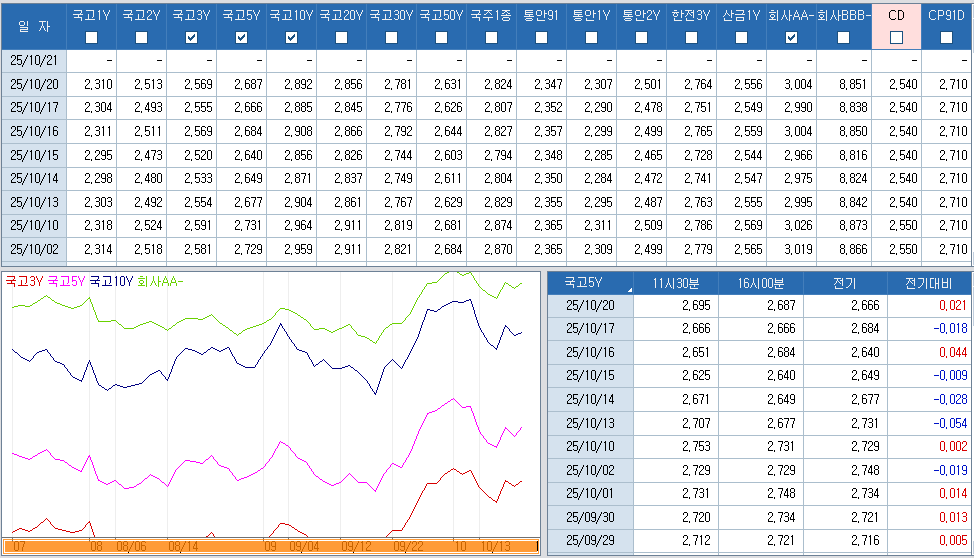This screenshot has height=558, width=974.
Task: Click the 16시00분 column header
Action: pyautogui.click(x=760, y=282)
